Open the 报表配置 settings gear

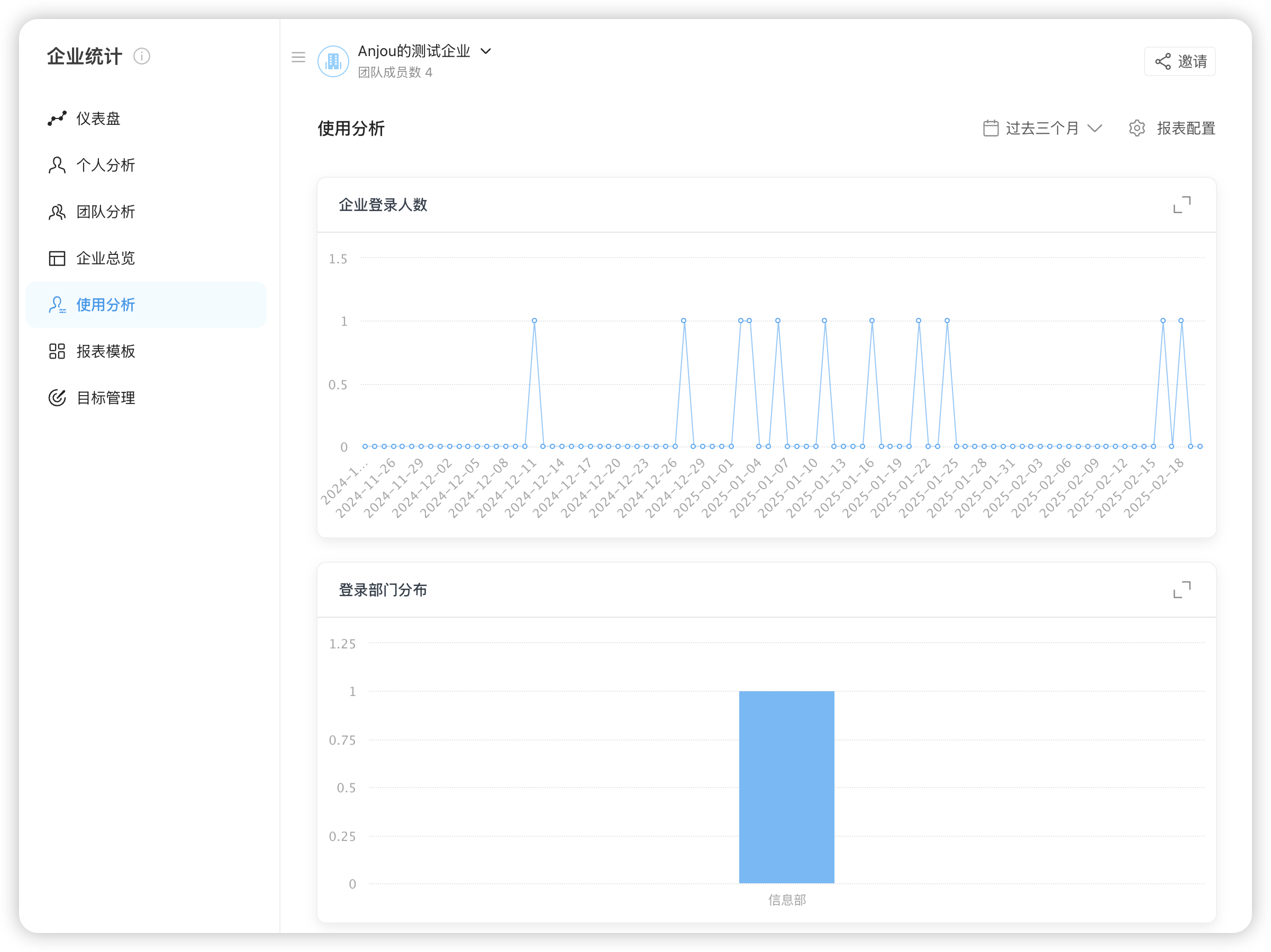point(1137,127)
